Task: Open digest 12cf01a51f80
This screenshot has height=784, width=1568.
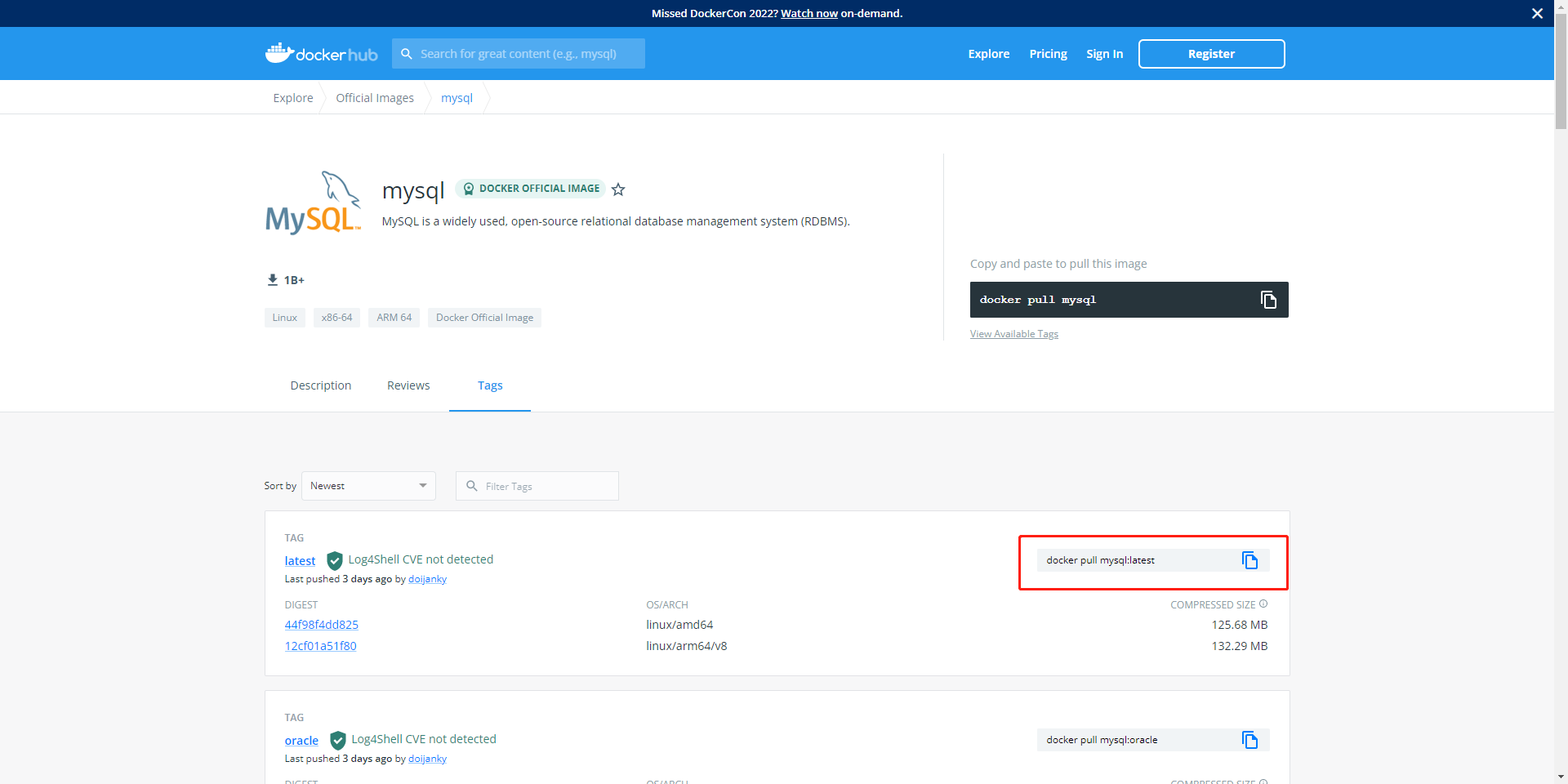Action: coord(320,646)
